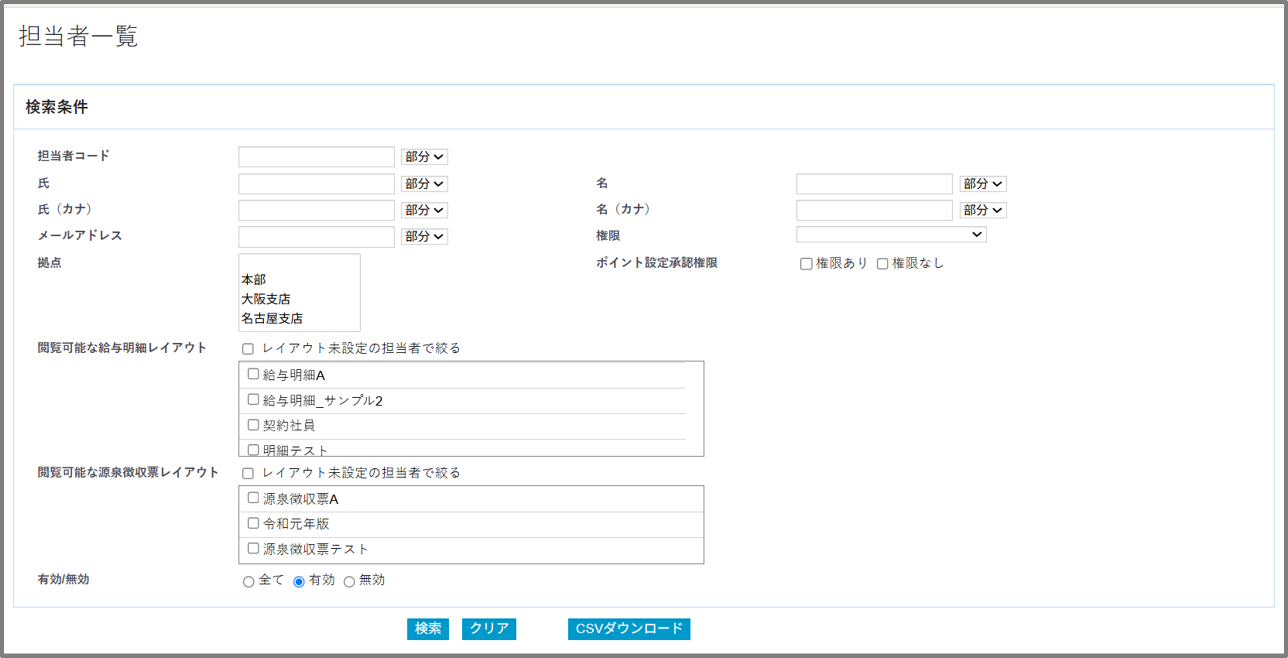1288x658 pixels.
Task: Click the メールアドレス input field
Action: pyautogui.click(x=316, y=237)
